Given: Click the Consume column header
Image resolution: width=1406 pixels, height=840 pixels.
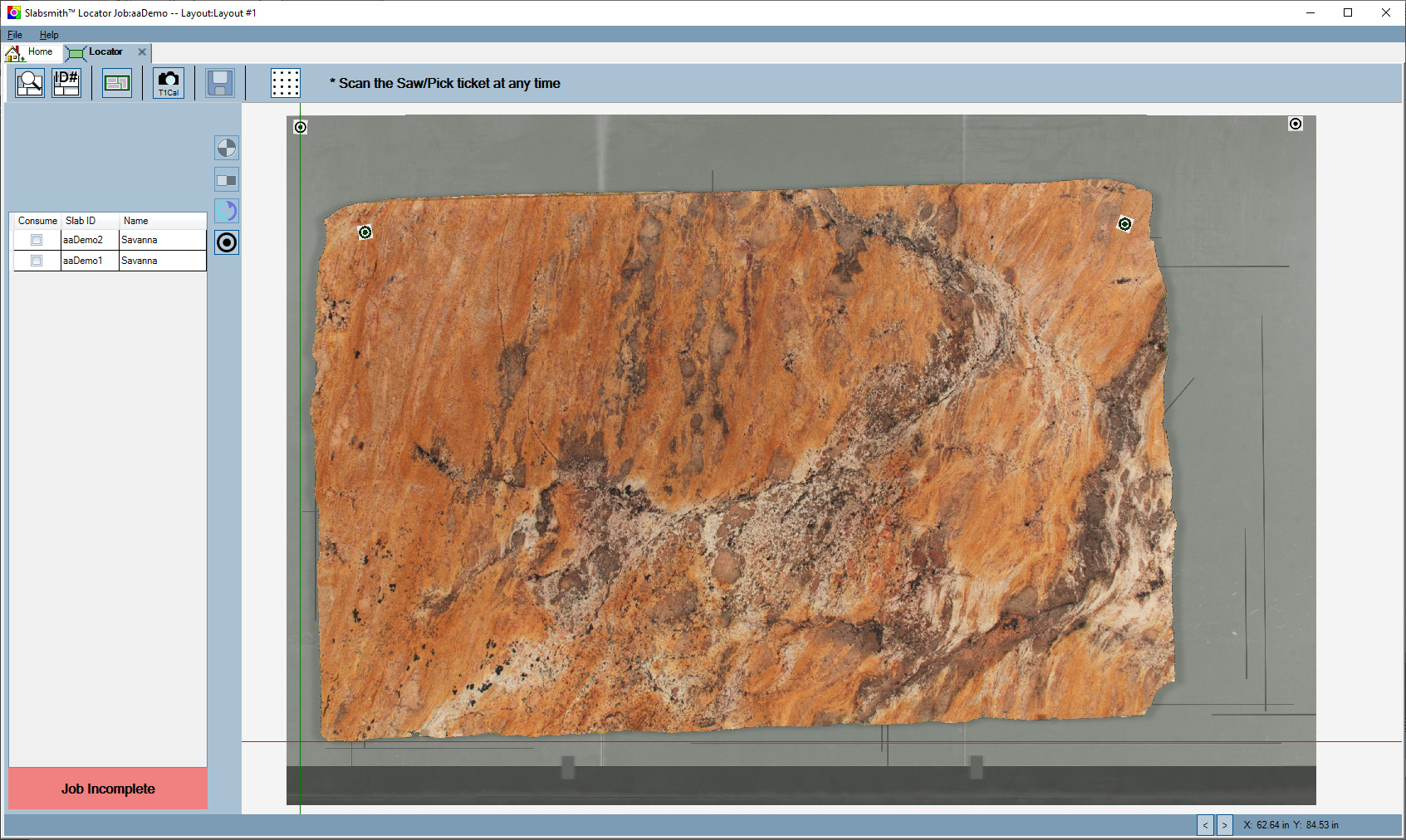Looking at the screenshot, I should [37, 221].
